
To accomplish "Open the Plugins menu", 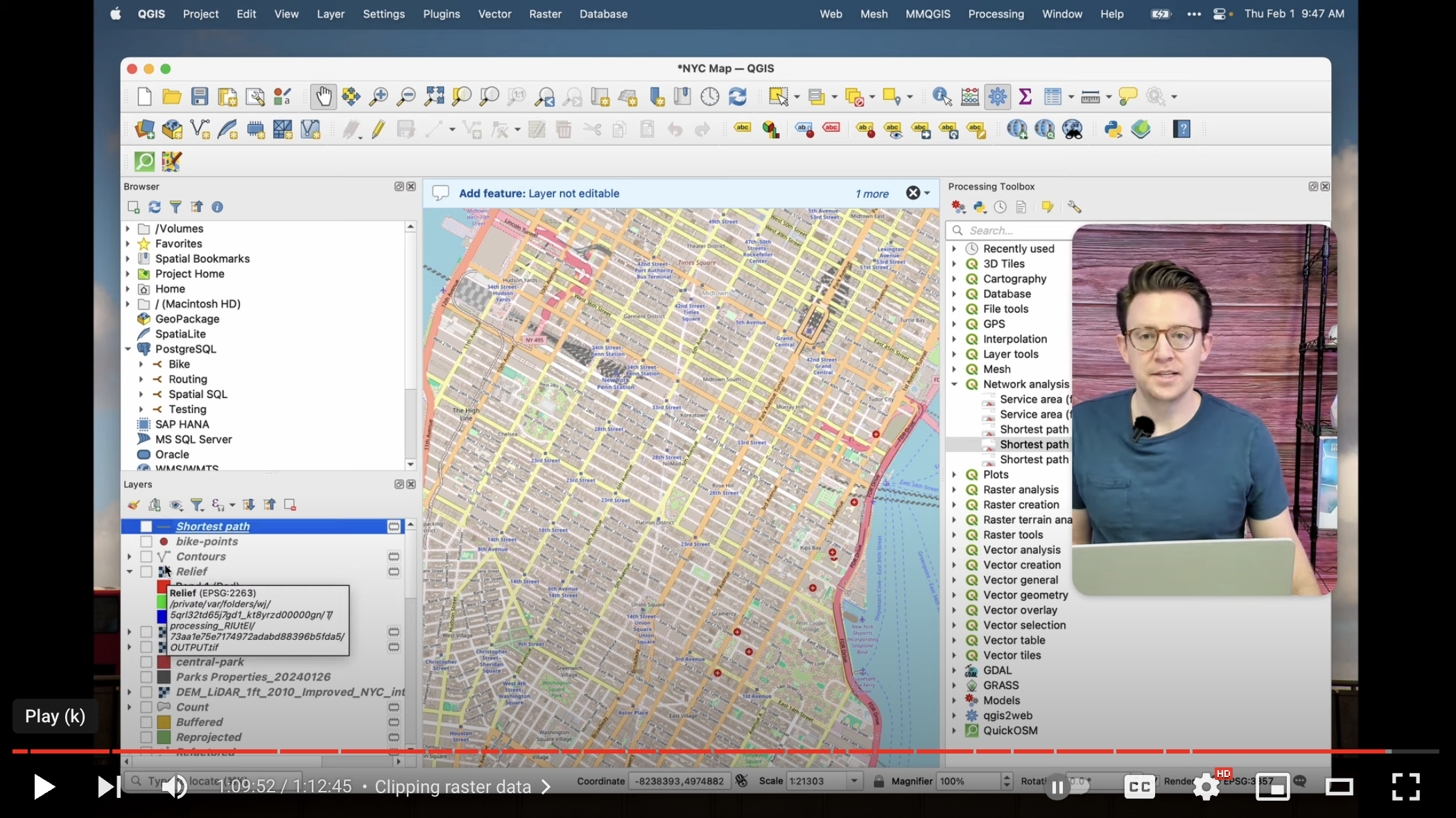I will 442,14.
